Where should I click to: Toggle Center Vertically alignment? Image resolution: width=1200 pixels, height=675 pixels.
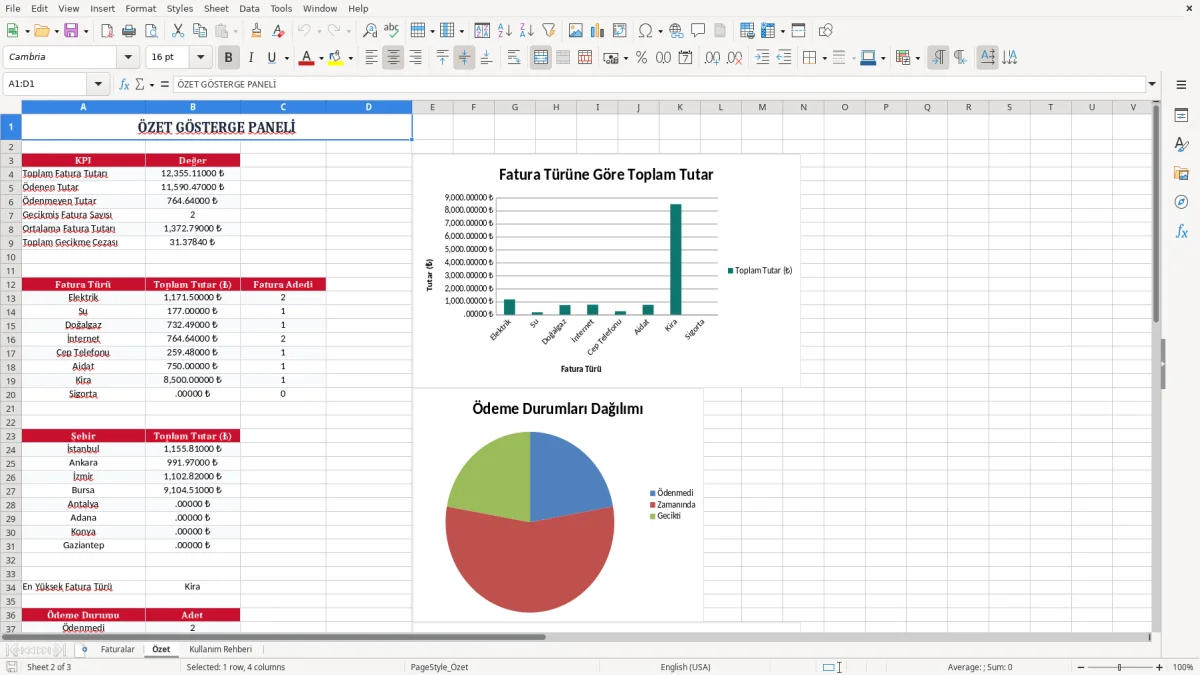[464, 58]
